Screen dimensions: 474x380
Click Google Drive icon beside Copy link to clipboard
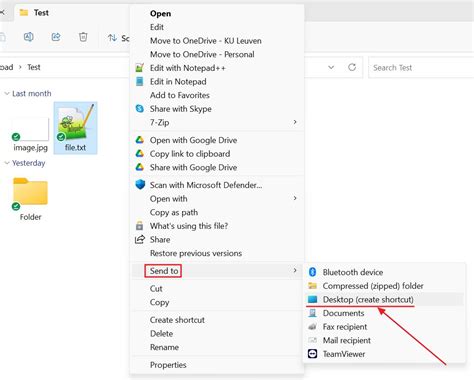click(140, 154)
